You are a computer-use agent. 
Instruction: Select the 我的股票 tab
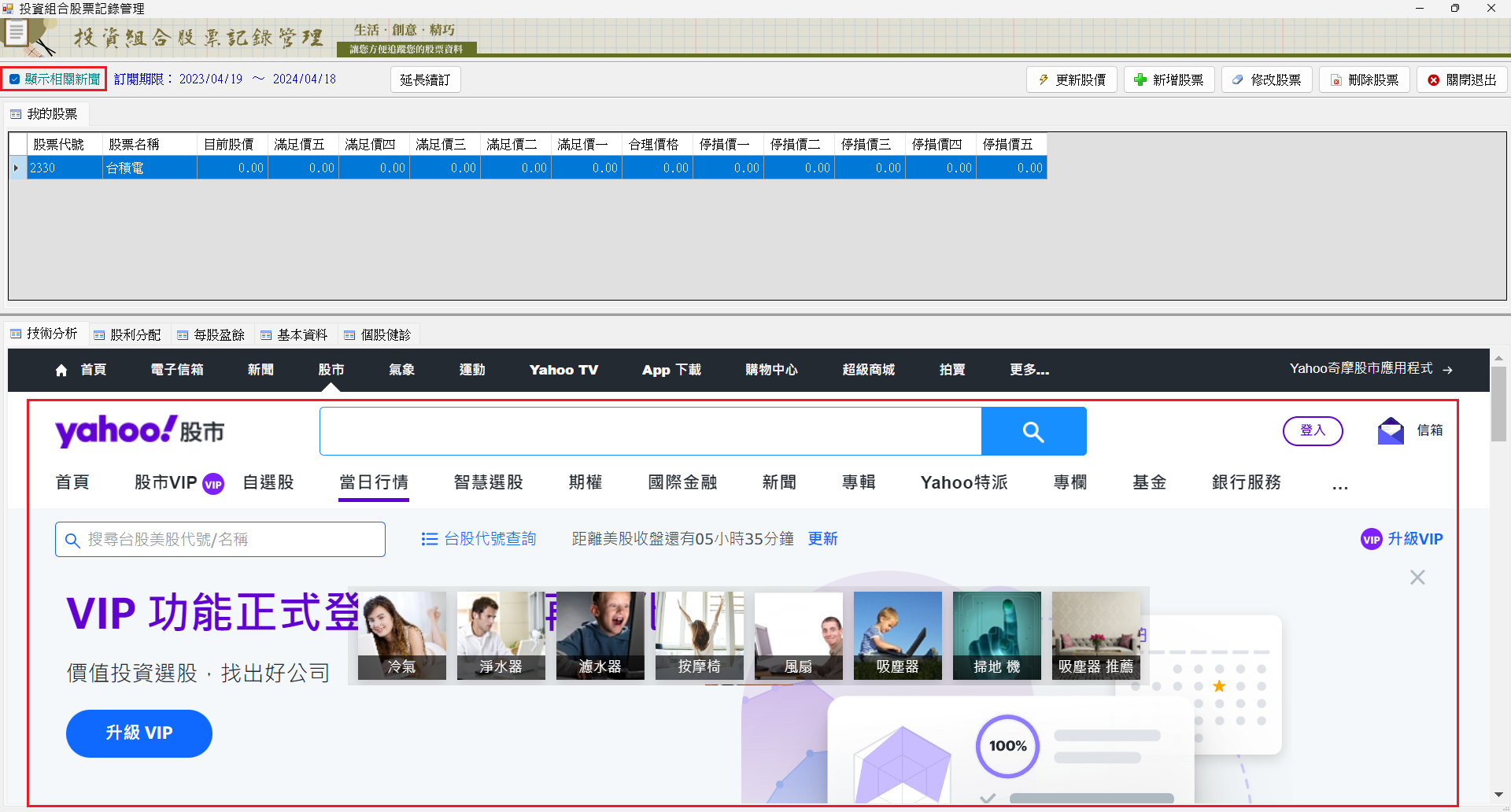tap(45, 114)
